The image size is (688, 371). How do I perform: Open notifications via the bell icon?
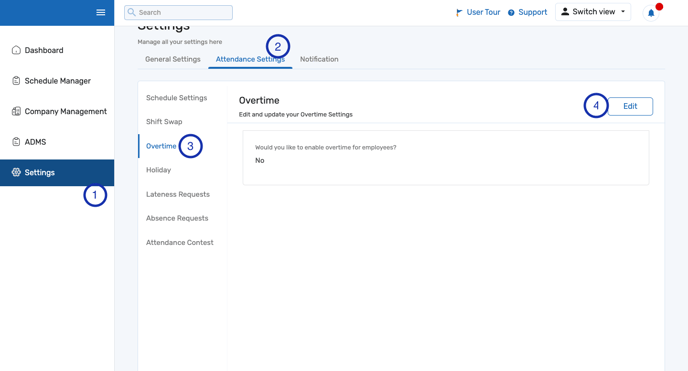click(x=651, y=13)
